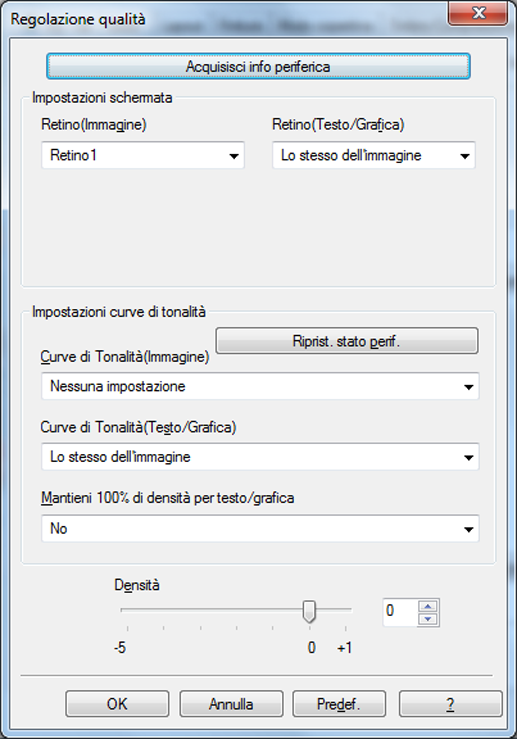517x739 pixels.
Task: Close the Regolazione qualità dialog
Action: point(478,13)
